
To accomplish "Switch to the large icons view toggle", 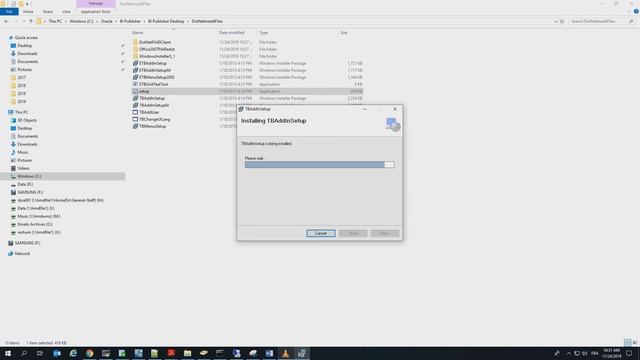I will [x=635, y=342].
